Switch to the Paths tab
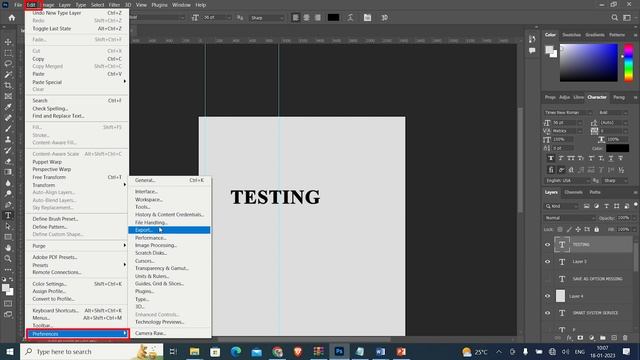 coord(595,192)
